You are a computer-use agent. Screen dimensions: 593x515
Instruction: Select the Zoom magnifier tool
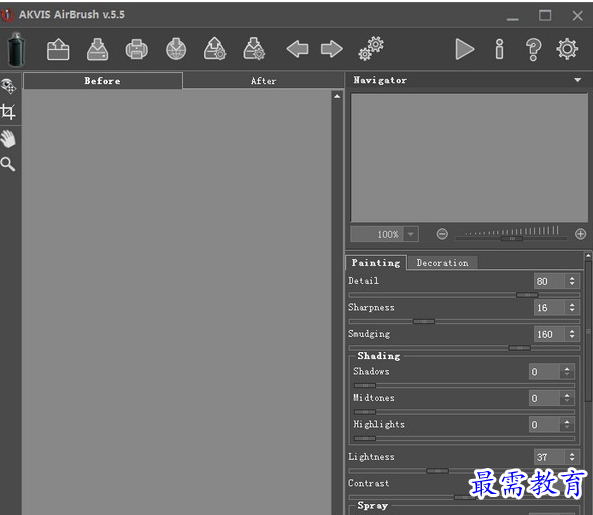(x=8, y=164)
